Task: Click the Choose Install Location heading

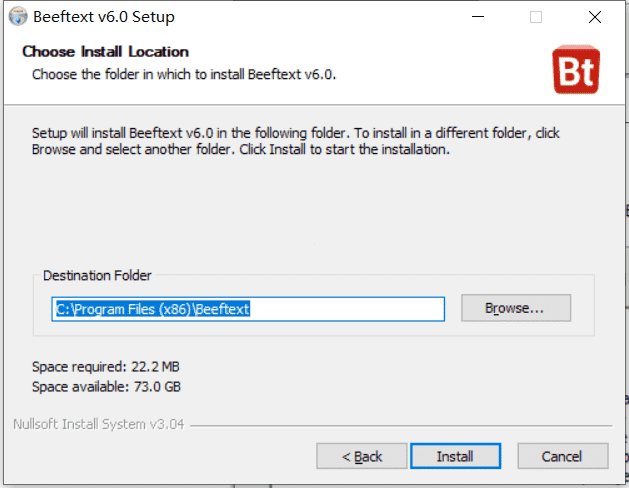Action: point(106,52)
